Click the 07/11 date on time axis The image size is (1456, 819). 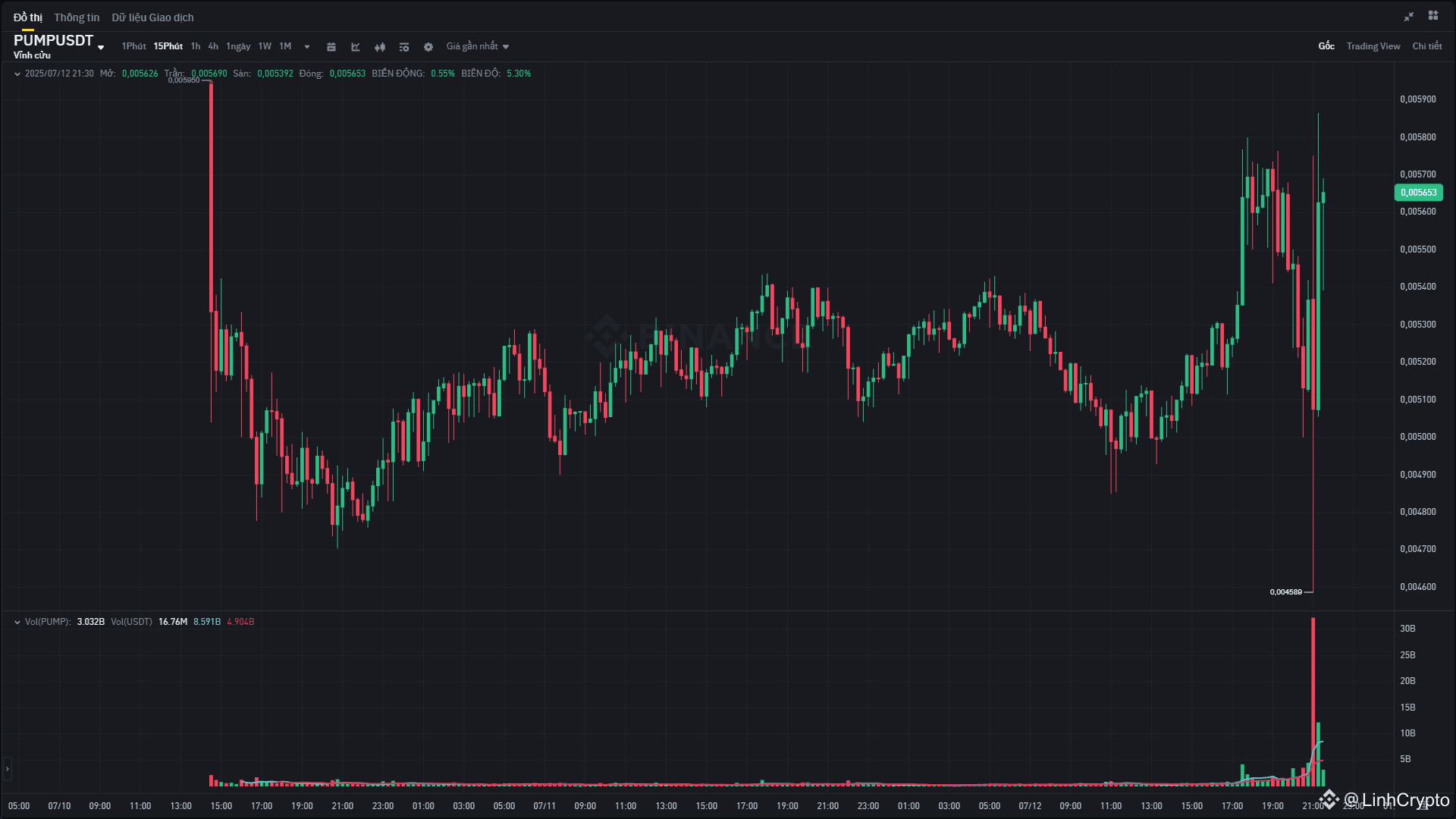coord(544,806)
